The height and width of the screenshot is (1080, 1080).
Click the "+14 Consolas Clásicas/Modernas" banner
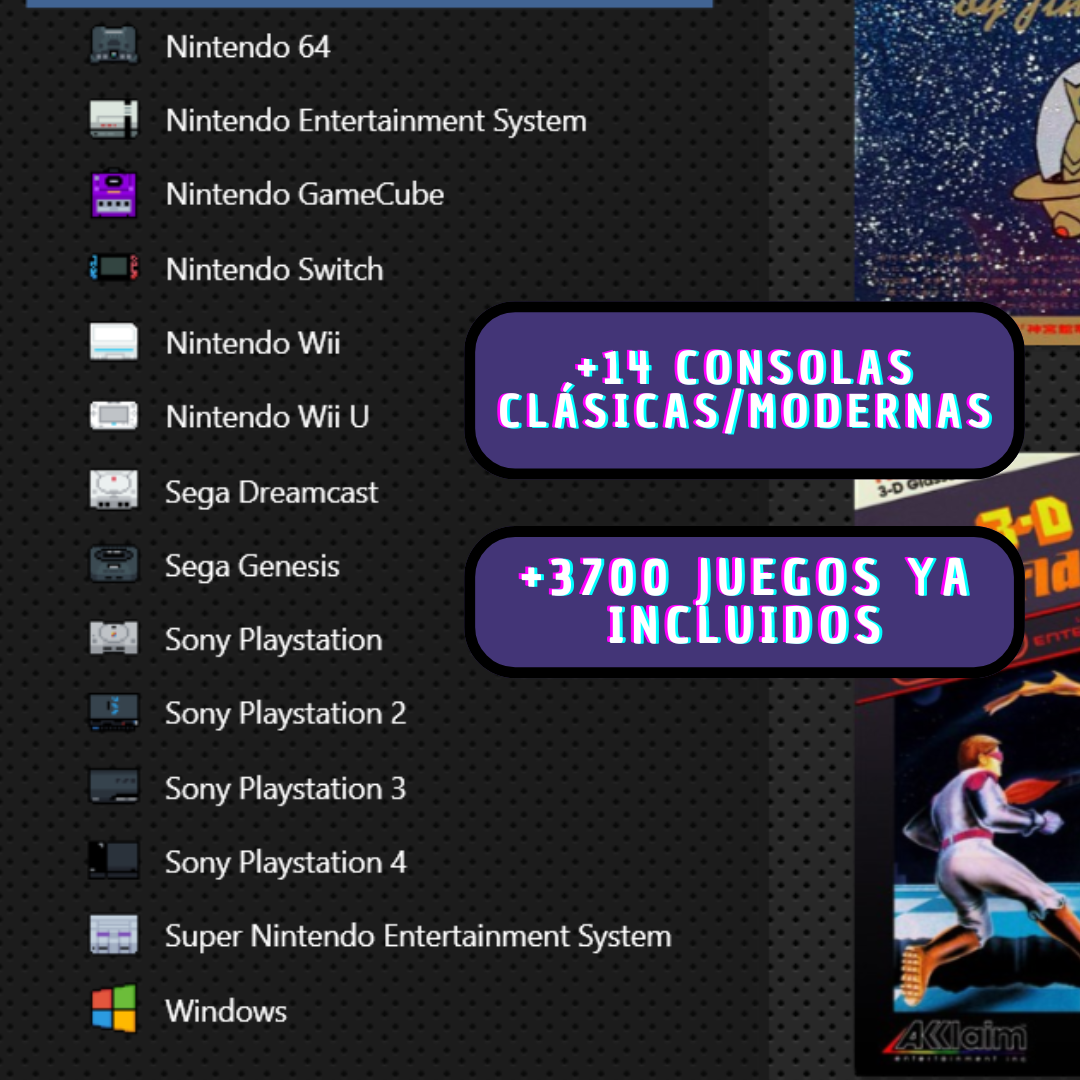pos(744,390)
